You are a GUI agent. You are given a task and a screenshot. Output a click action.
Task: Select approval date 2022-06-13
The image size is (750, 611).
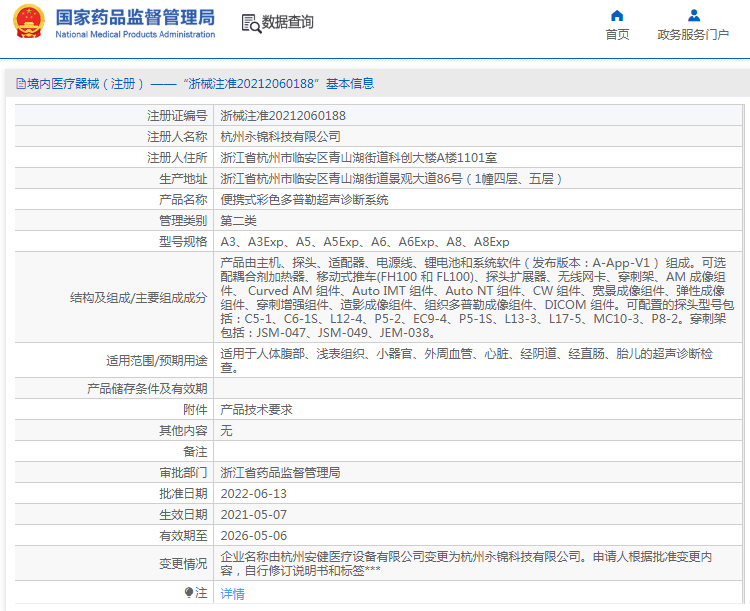(x=253, y=494)
